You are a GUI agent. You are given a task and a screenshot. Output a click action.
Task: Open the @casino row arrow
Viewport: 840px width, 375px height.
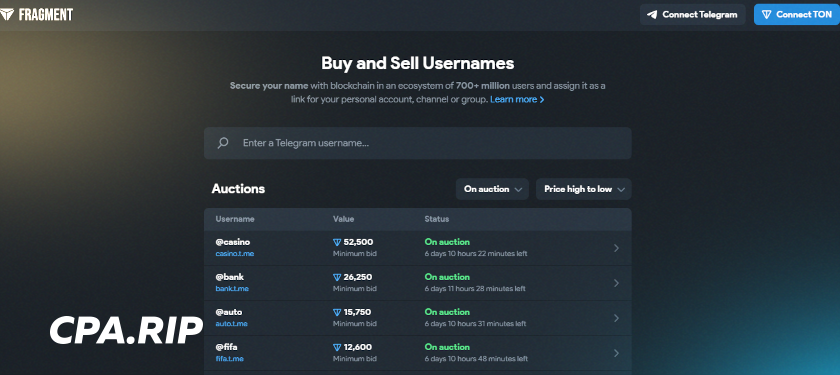pos(616,248)
